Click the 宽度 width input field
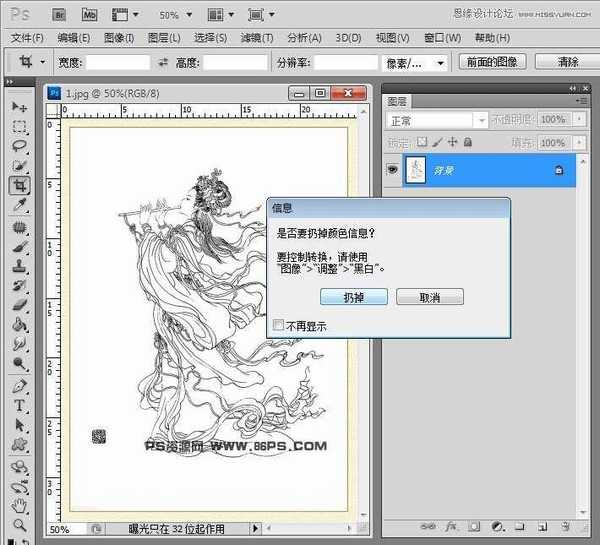The width and height of the screenshot is (600, 545). tap(117, 62)
